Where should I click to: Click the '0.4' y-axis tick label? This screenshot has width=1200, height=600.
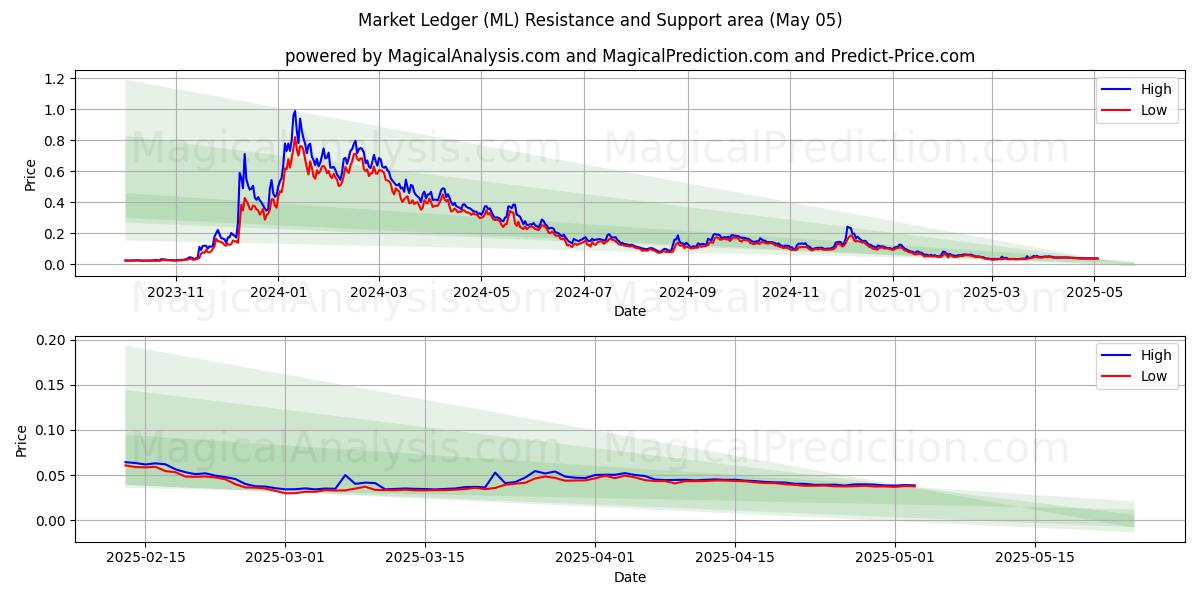pyautogui.click(x=55, y=203)
